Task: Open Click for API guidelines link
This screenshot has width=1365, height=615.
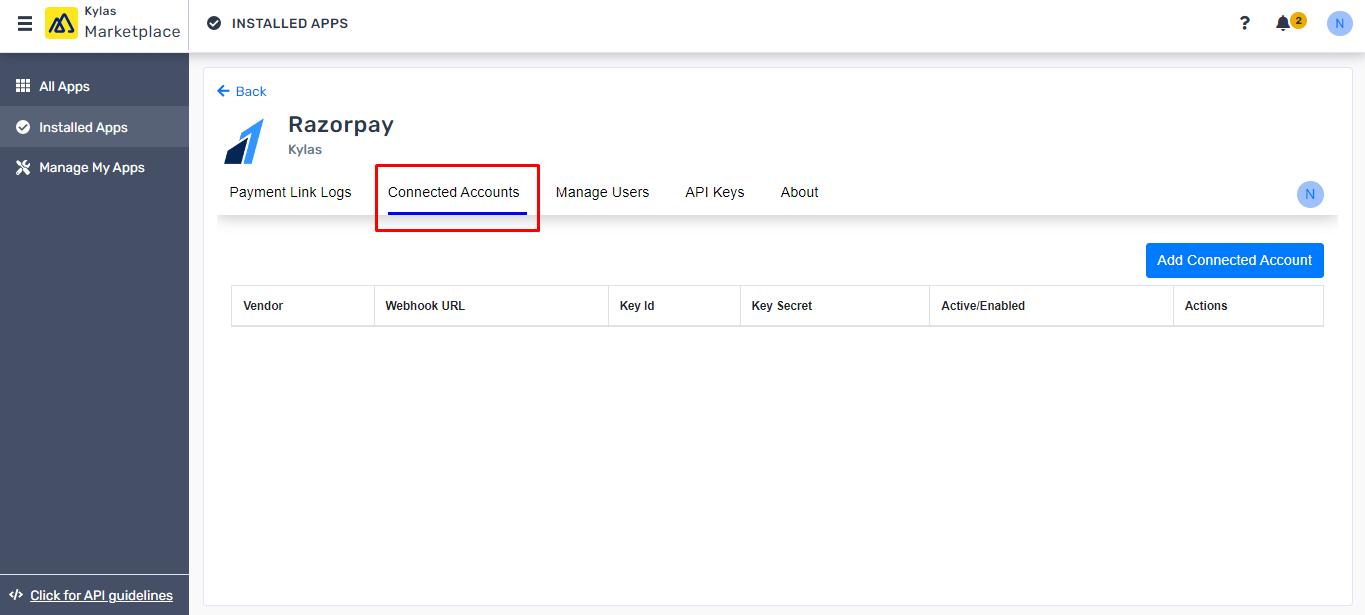Action: (101, 595)
